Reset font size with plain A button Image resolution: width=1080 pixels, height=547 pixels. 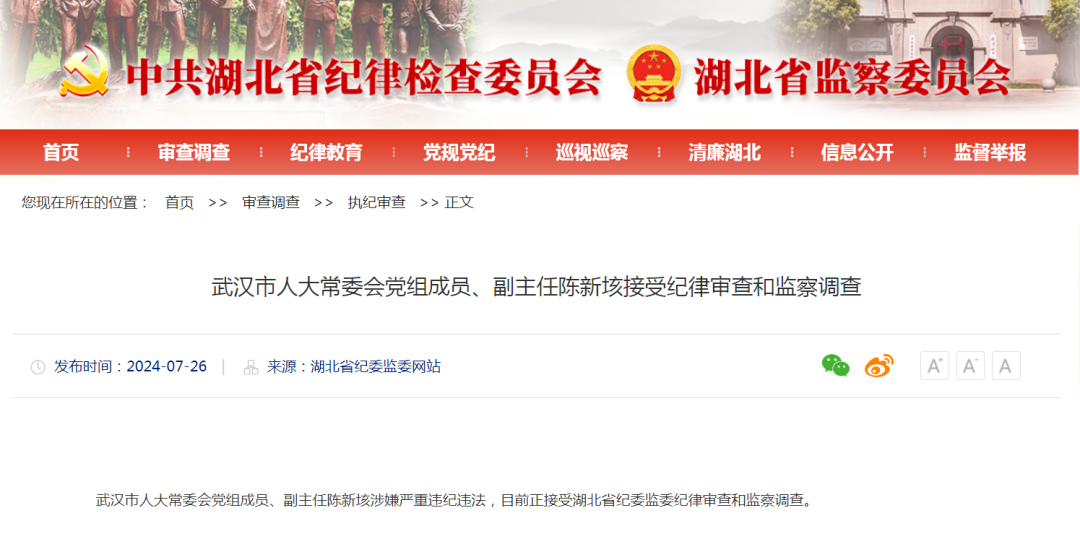pos(1006,366)
